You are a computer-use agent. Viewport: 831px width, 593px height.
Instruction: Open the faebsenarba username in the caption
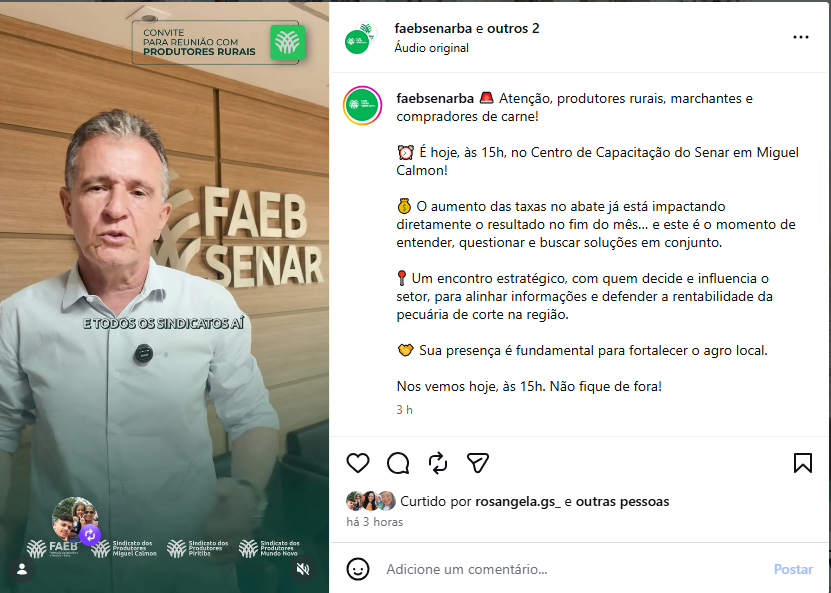[x=435, y=99]
